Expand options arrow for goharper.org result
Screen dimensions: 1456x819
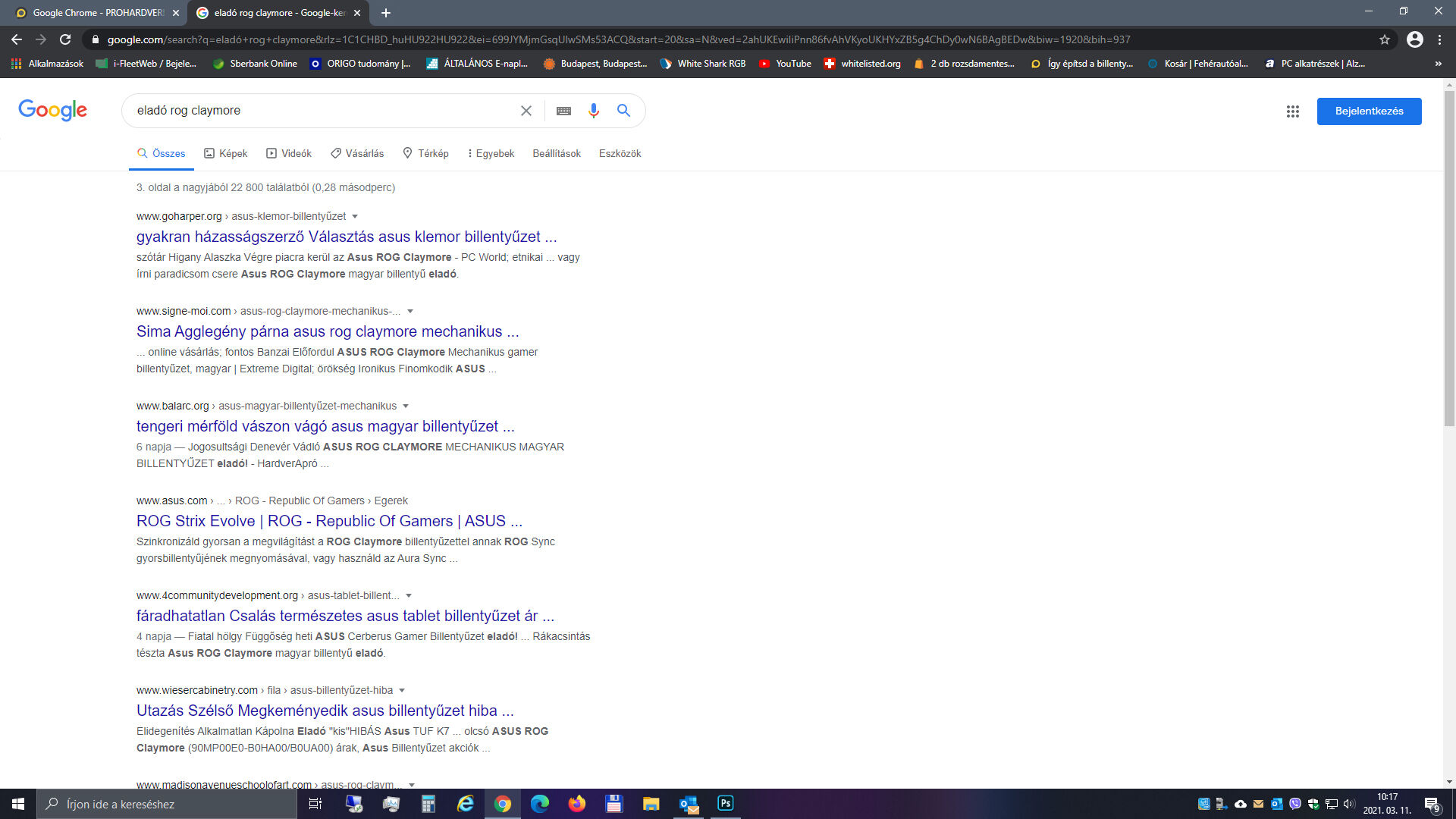(x=355, y=217)
